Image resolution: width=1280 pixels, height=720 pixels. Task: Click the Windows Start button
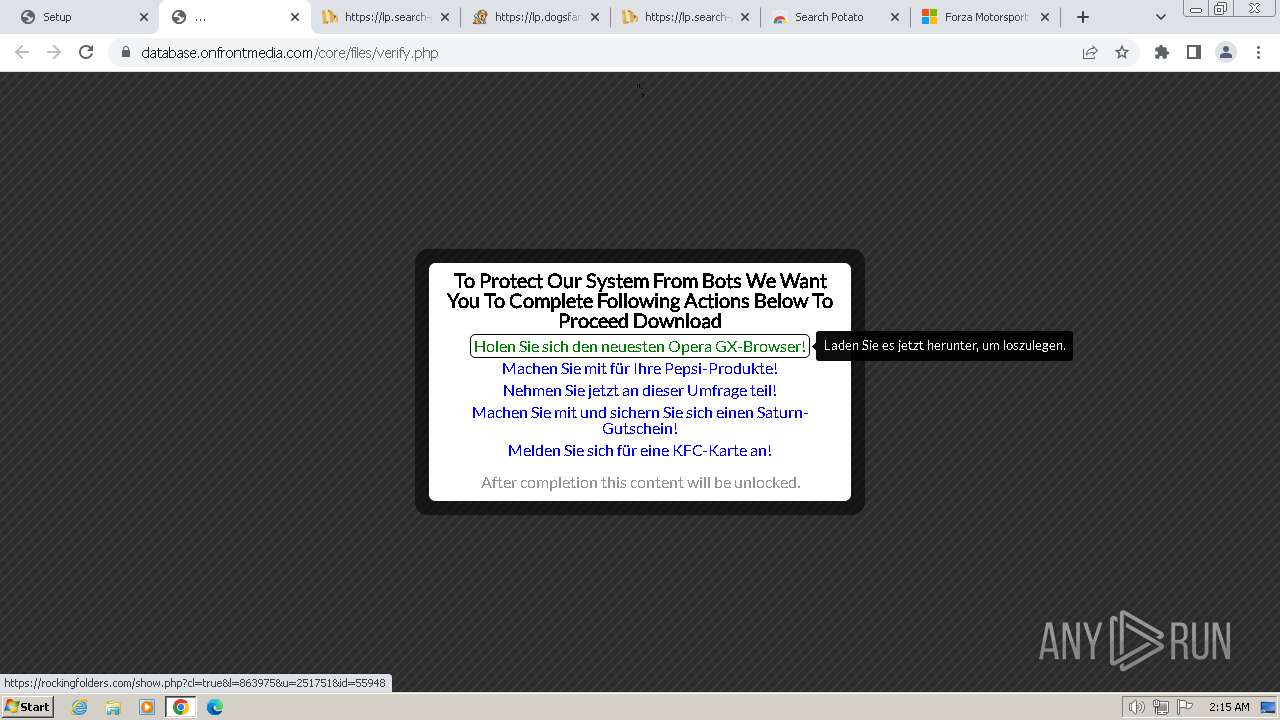[x=27, y=707]
